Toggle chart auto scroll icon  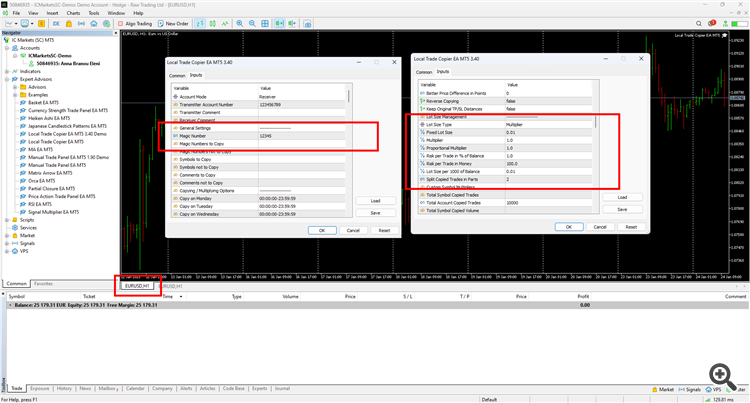[x=279, y=23]
